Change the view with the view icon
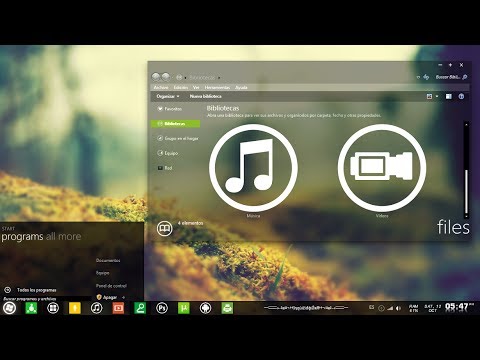The height and width of the screenshot is (360, 480). click(429, 96)
